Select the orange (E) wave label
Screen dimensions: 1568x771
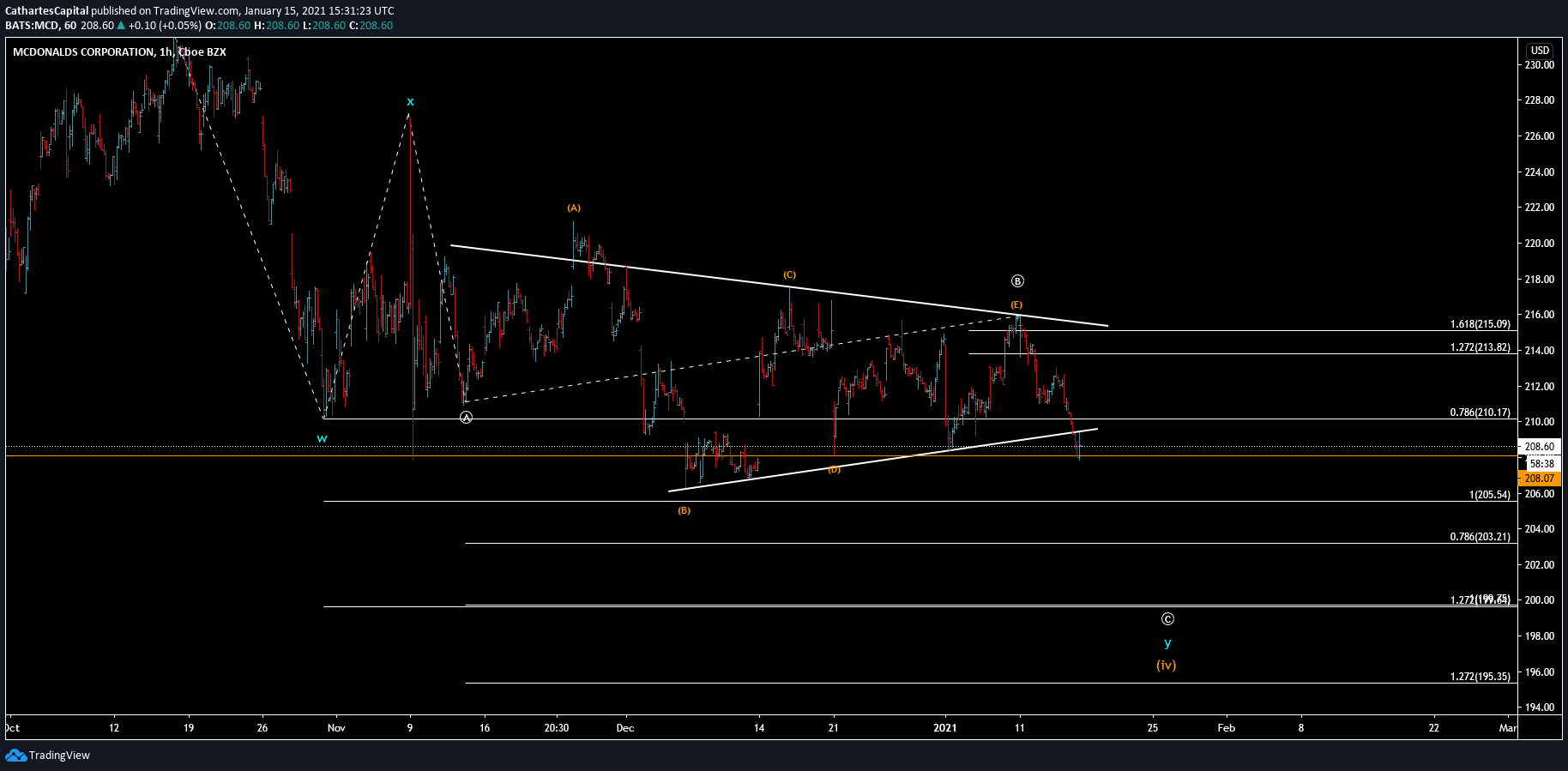tap(1016, 305)
